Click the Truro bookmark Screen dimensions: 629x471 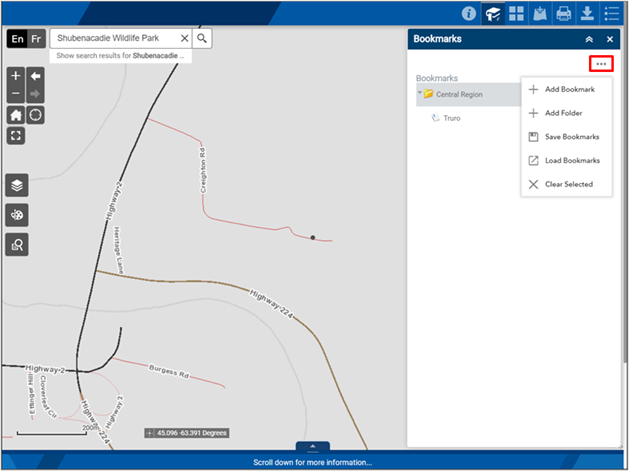[x=452, y=118]
